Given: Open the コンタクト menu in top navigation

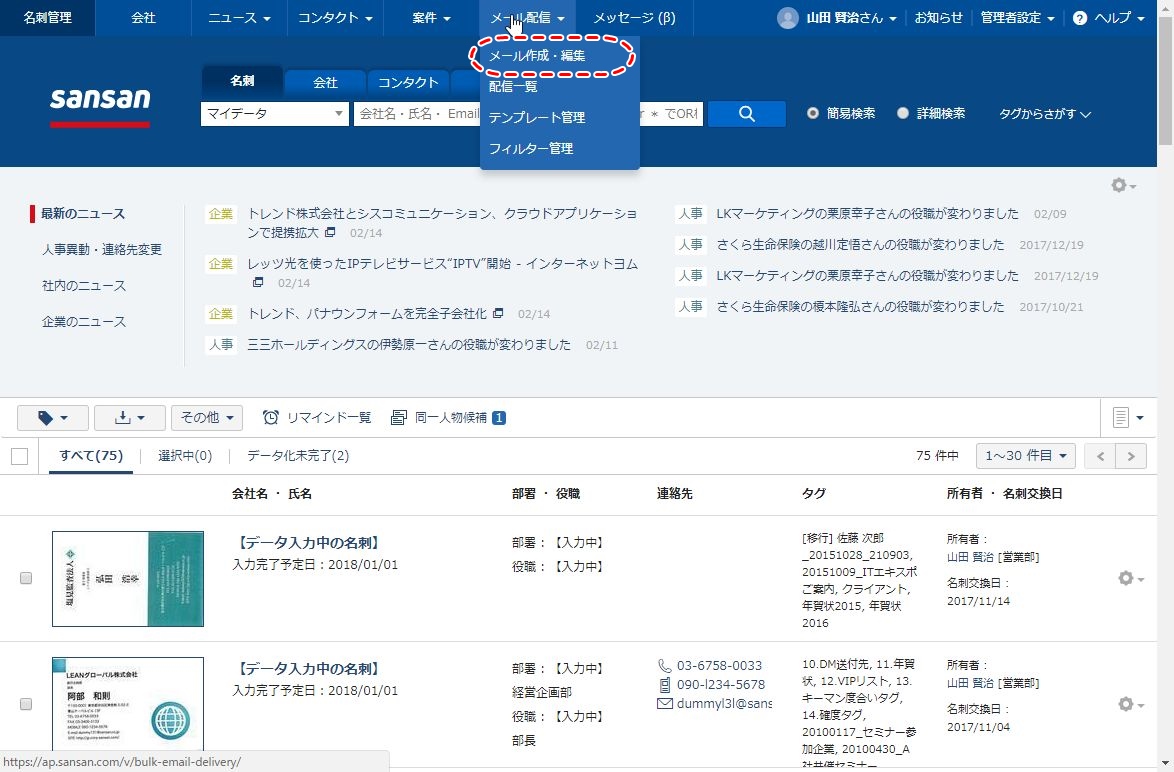Looking at the screenshot, I should click(335, 18).
